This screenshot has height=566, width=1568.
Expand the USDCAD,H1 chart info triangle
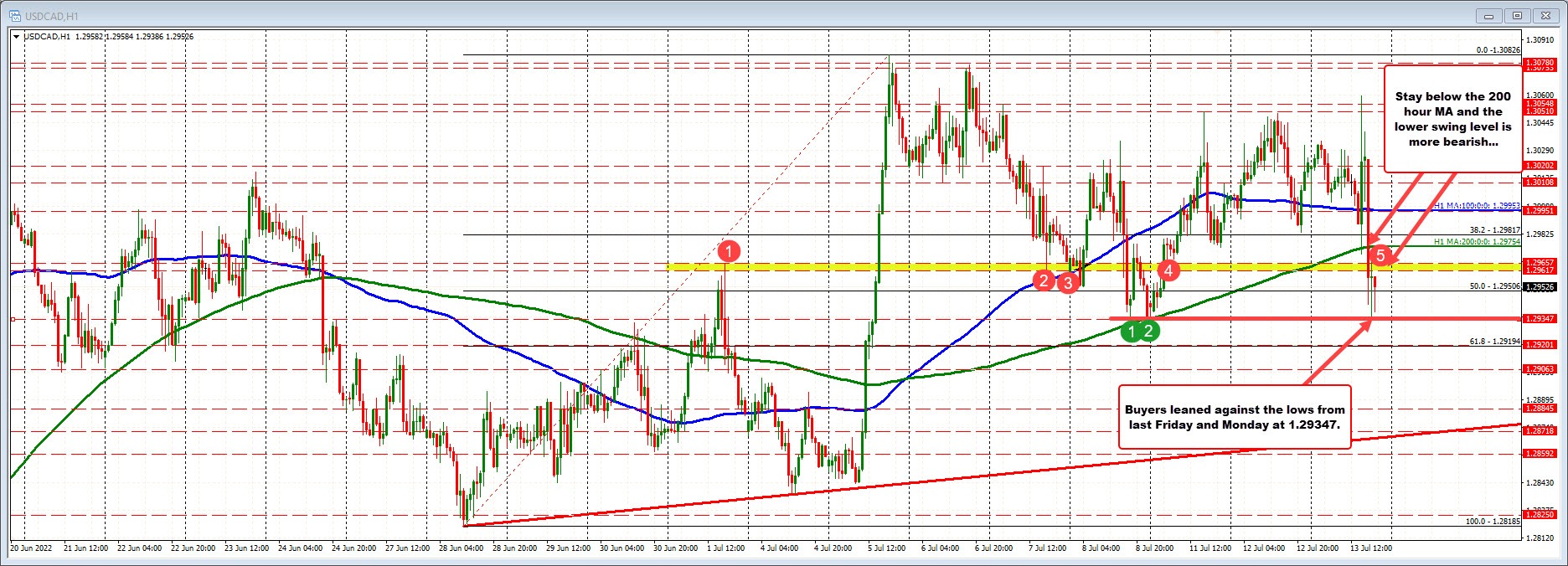[16, 37]
